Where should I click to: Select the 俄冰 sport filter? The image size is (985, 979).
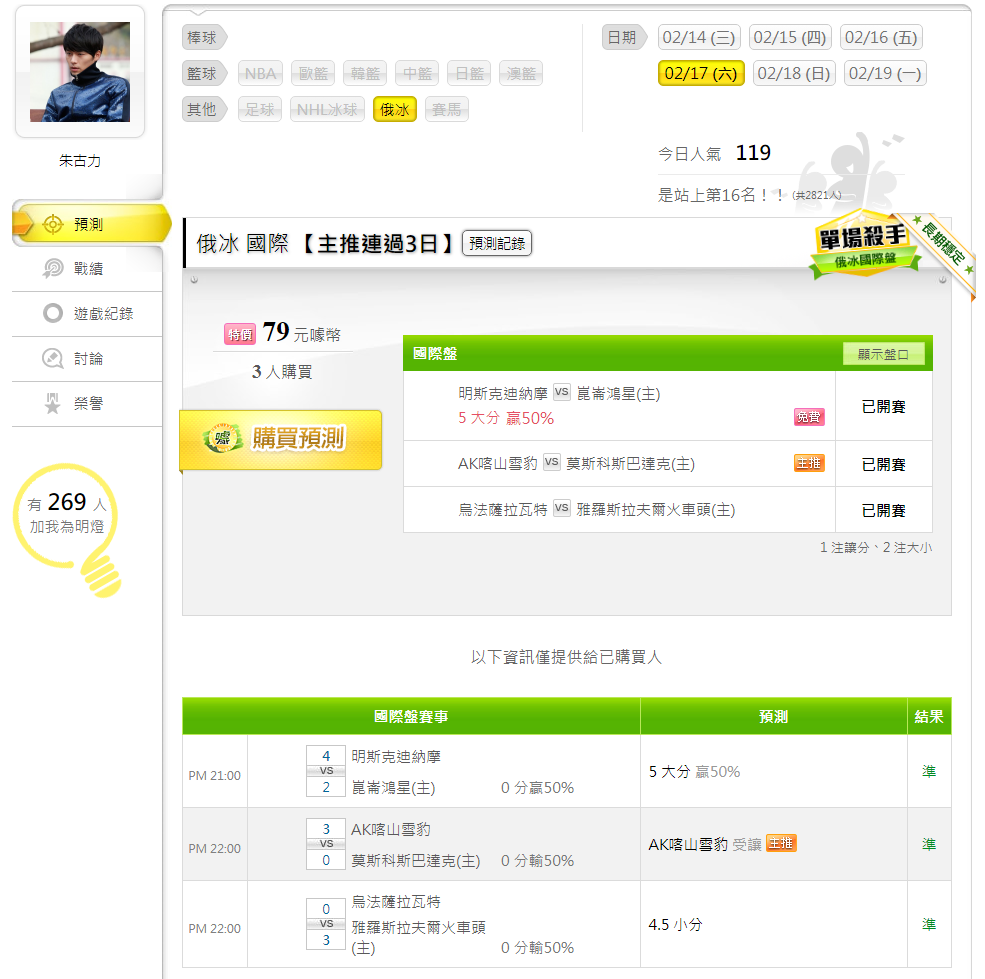395,109
